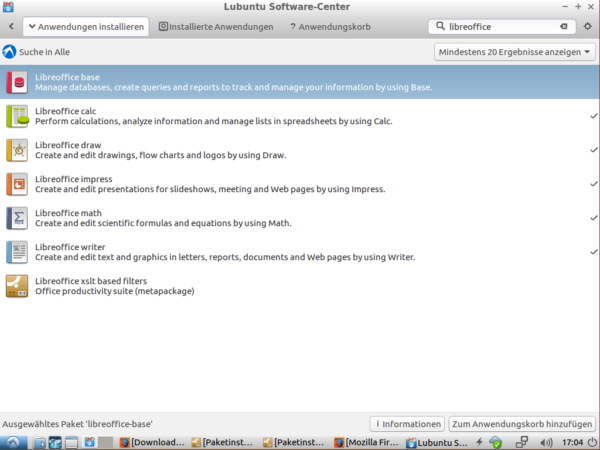The image size is (600, 450).
Task: Click the Libreoffice math sigma icon
Action: (17, 218)
